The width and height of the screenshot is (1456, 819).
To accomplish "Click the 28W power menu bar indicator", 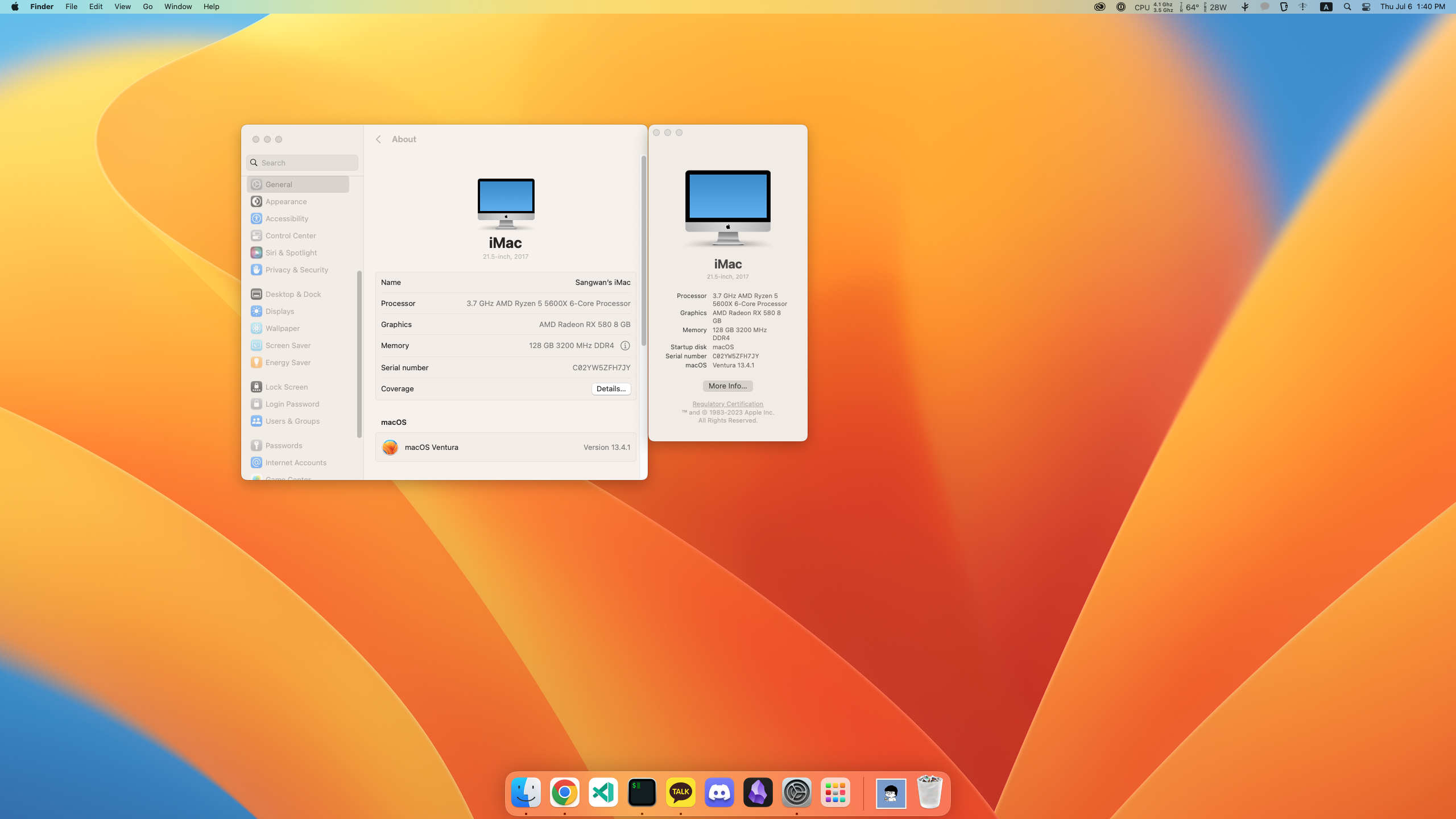I will tap(1214, 7).
